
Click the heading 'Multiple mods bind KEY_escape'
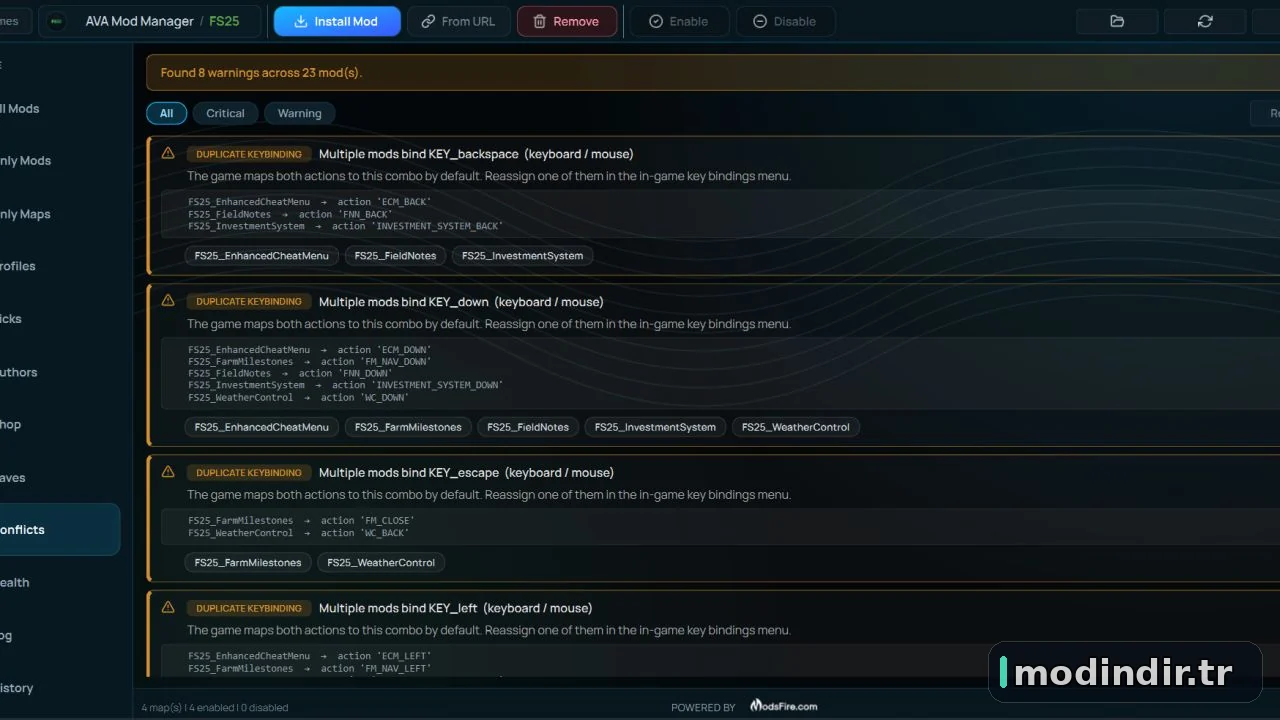pyautogui.click(x=409, y=473)
